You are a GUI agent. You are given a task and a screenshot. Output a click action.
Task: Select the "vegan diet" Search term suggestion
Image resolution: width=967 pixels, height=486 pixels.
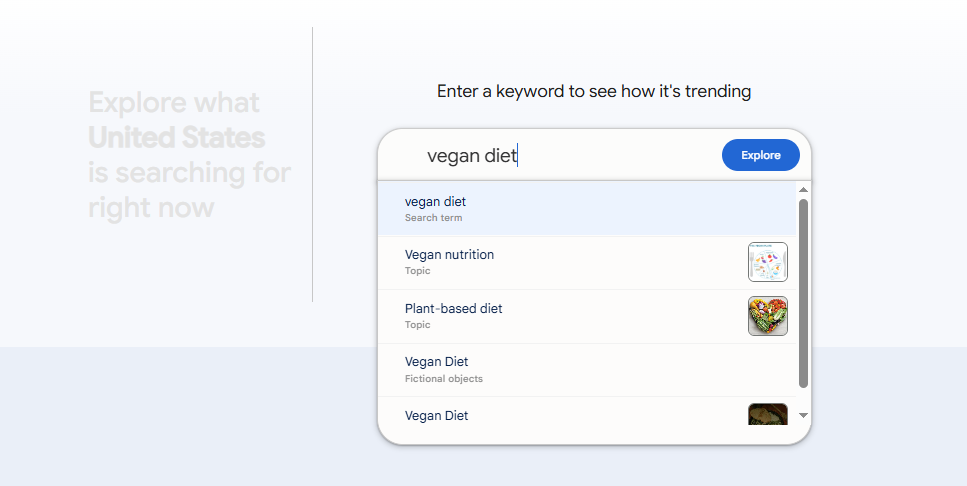pyautogui.click(x=587, y=208)
